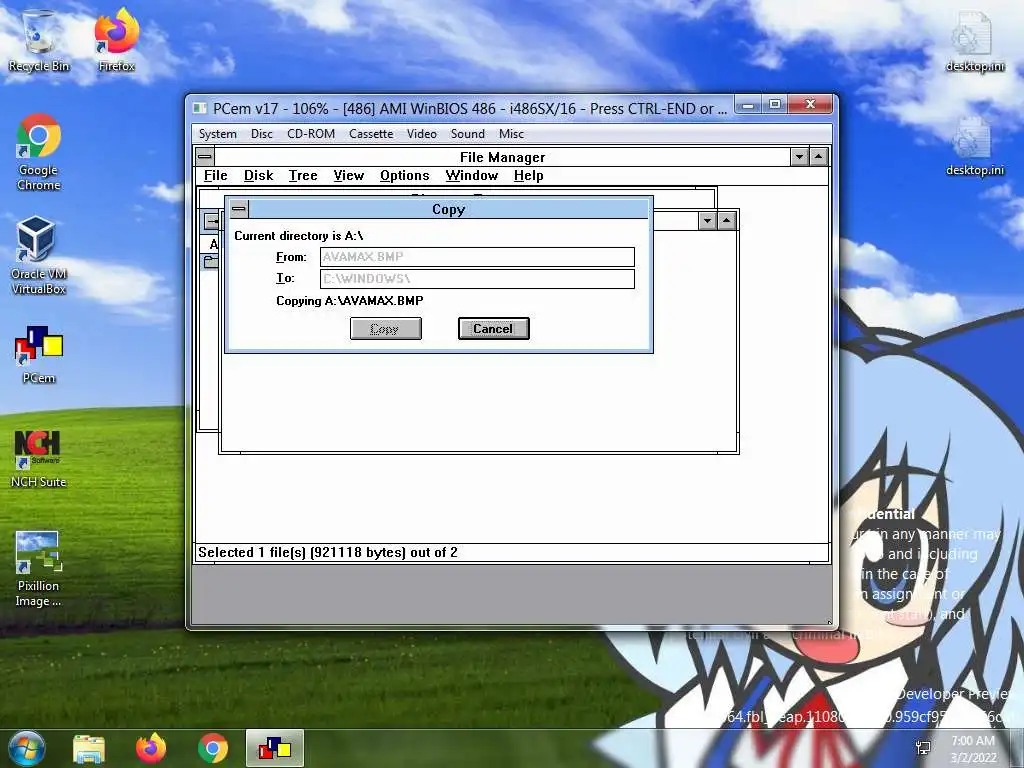Click the network tray icon
The height and width of the screenshot is (768, 1024).
[923, 748]
